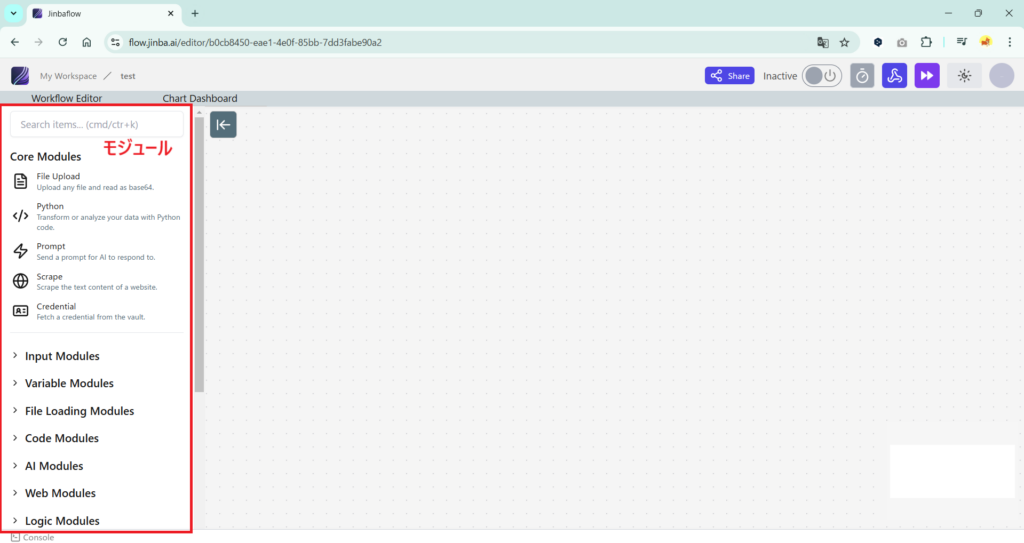Open the stopwatch schedule icon
1024x543 pixels.
pyautogui.click(x=862, y=76)
